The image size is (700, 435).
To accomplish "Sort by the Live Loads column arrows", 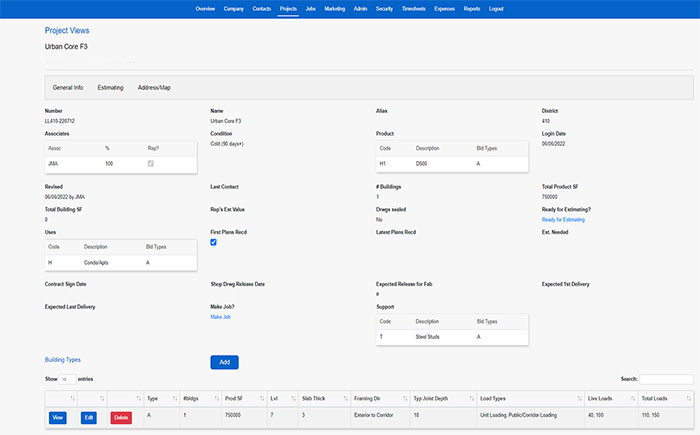I will coord(633,398).
